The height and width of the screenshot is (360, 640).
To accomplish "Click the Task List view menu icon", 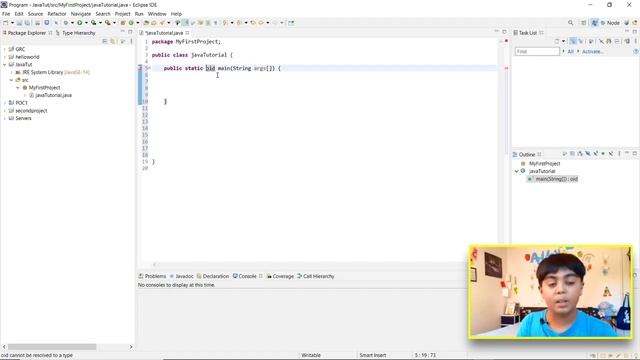I will click(635, 41).
